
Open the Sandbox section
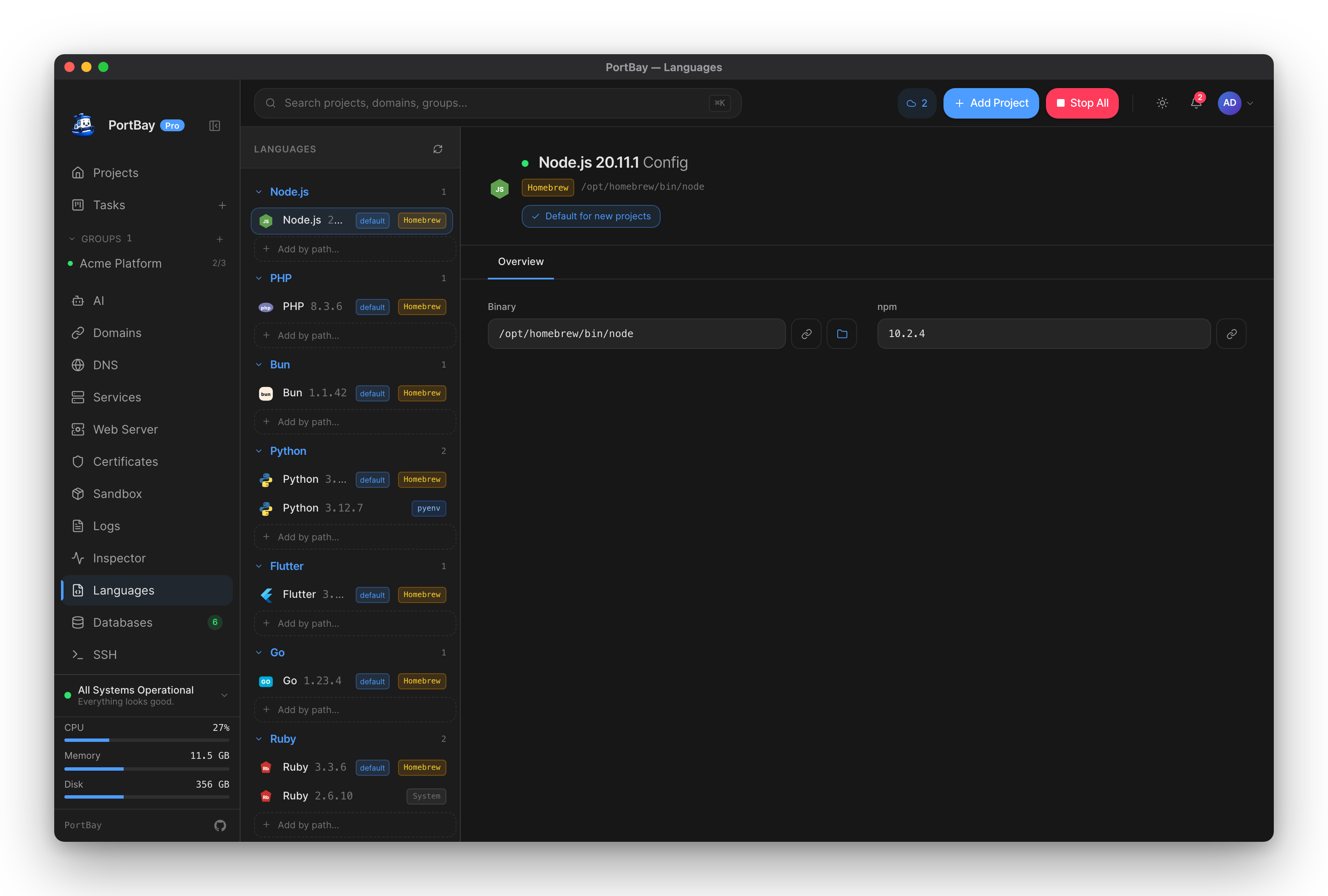(x=147, y=494)
